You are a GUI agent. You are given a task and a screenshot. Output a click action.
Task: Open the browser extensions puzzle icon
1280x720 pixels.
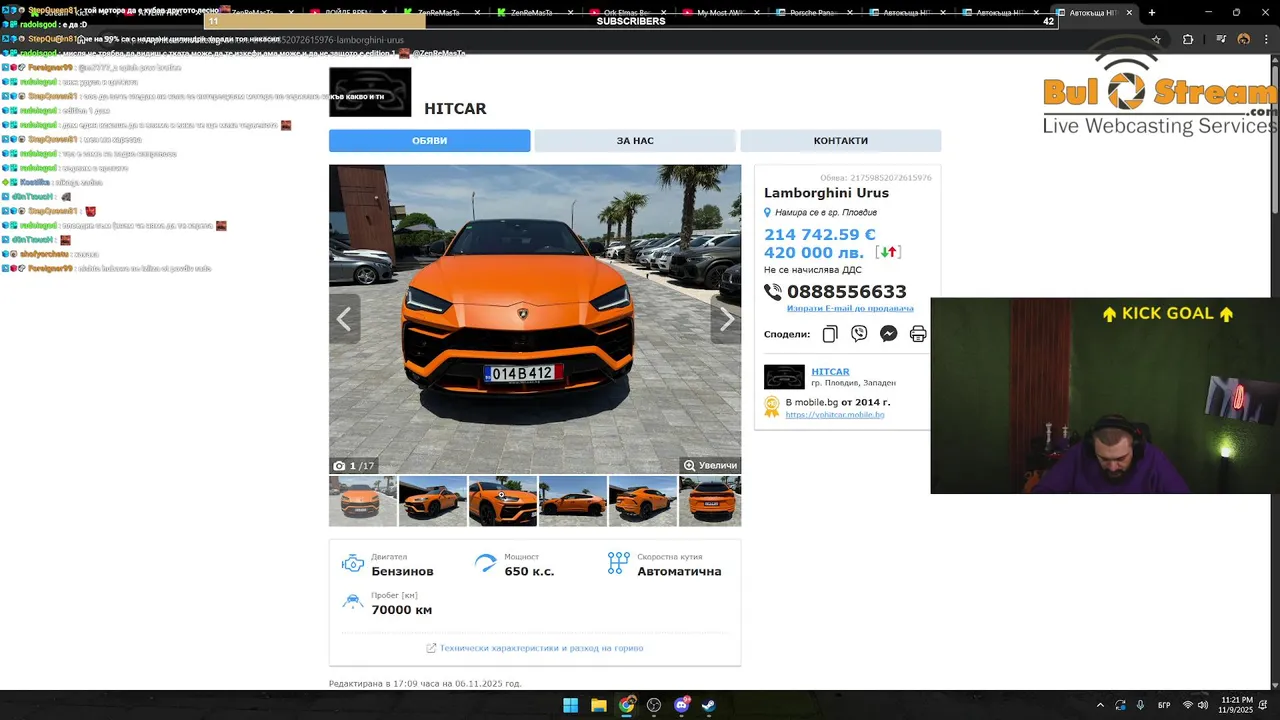[1188, 39]
